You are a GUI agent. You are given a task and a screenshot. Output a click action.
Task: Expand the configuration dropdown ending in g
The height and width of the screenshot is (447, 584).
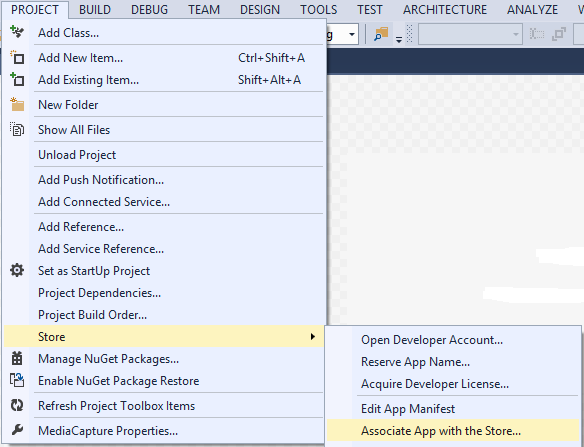click(x=352, y=34)
